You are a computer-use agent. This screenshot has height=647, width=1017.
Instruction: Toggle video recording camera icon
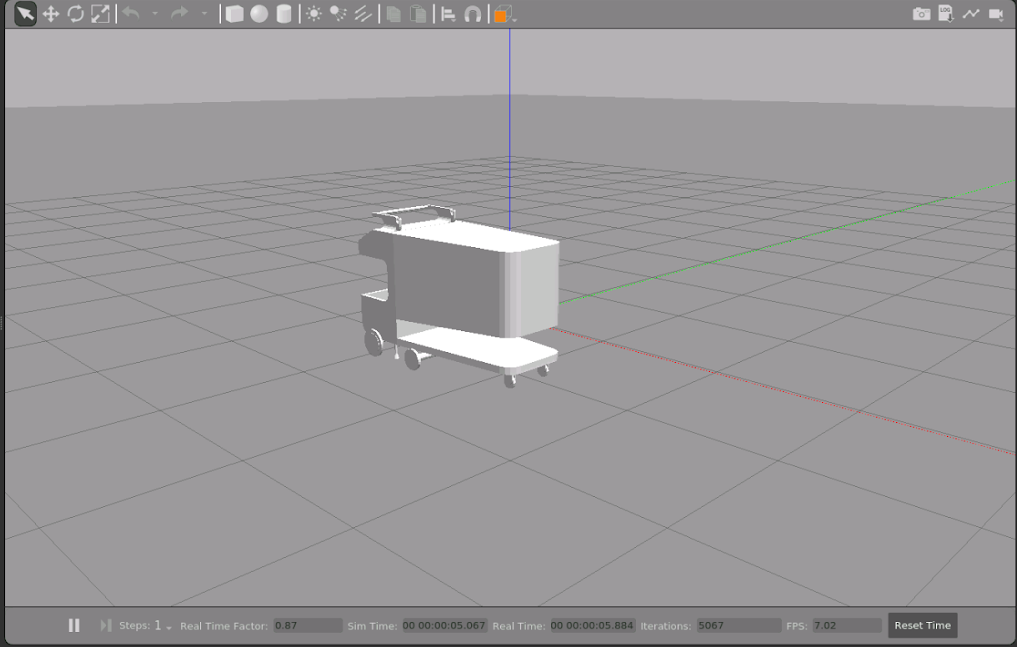(996, 14)
